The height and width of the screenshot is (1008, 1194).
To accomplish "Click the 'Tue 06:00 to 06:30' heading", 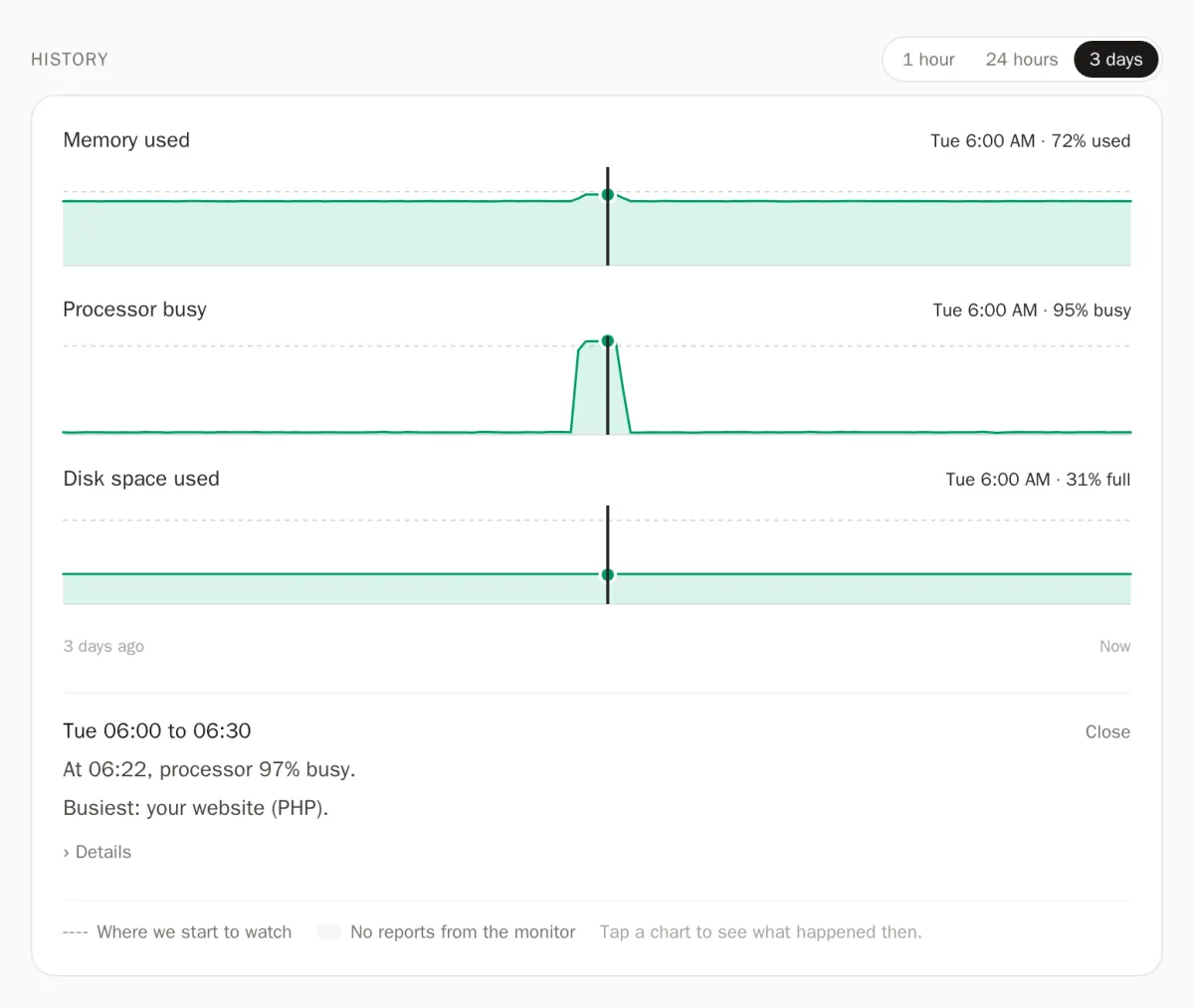I will coord(157,730).
